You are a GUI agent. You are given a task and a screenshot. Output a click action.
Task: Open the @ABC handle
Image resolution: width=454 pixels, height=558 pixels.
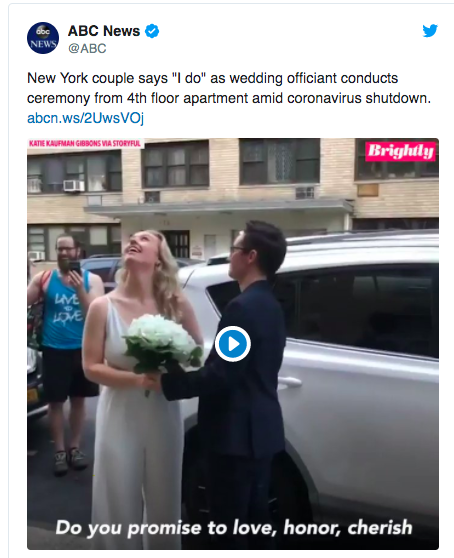click(x=87, y=48)
